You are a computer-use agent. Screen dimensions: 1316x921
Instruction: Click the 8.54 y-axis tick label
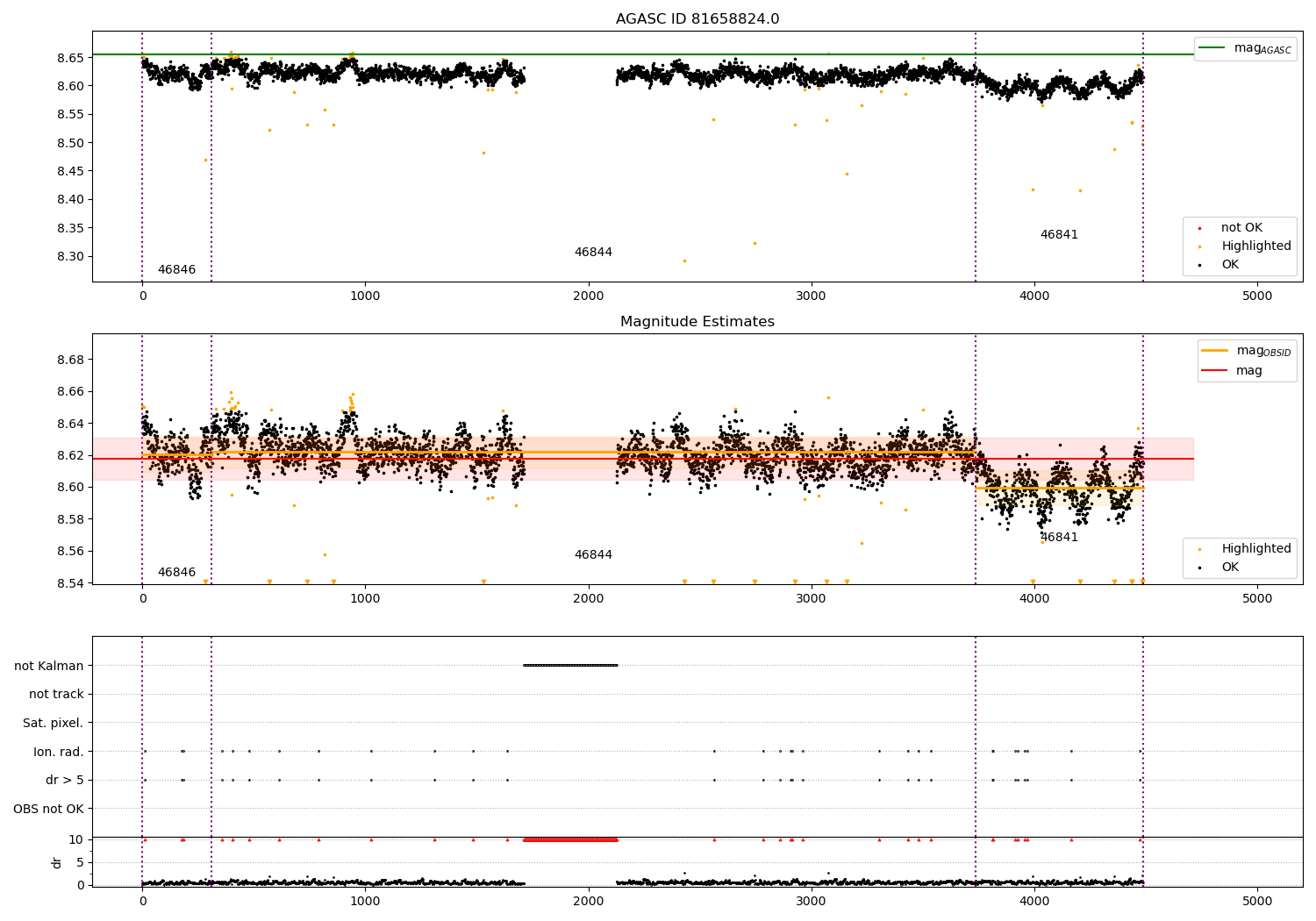71,583
